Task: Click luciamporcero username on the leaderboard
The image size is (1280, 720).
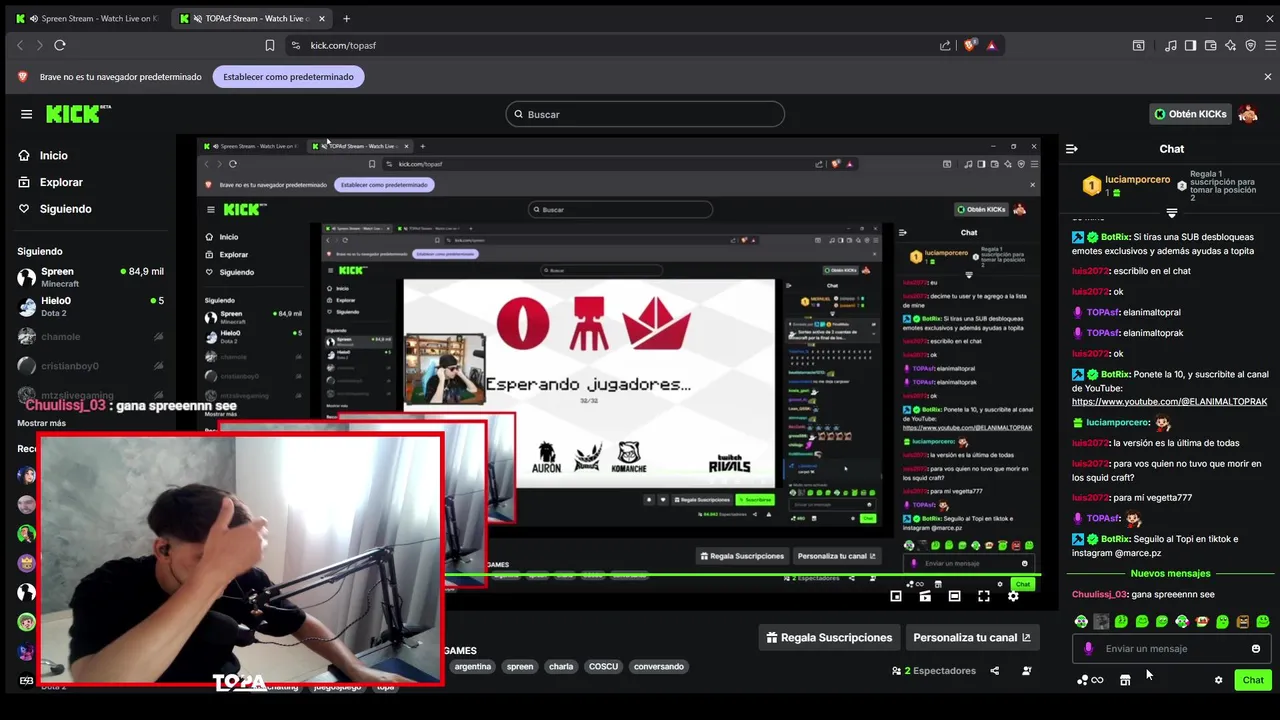Action: (1138, 180)
